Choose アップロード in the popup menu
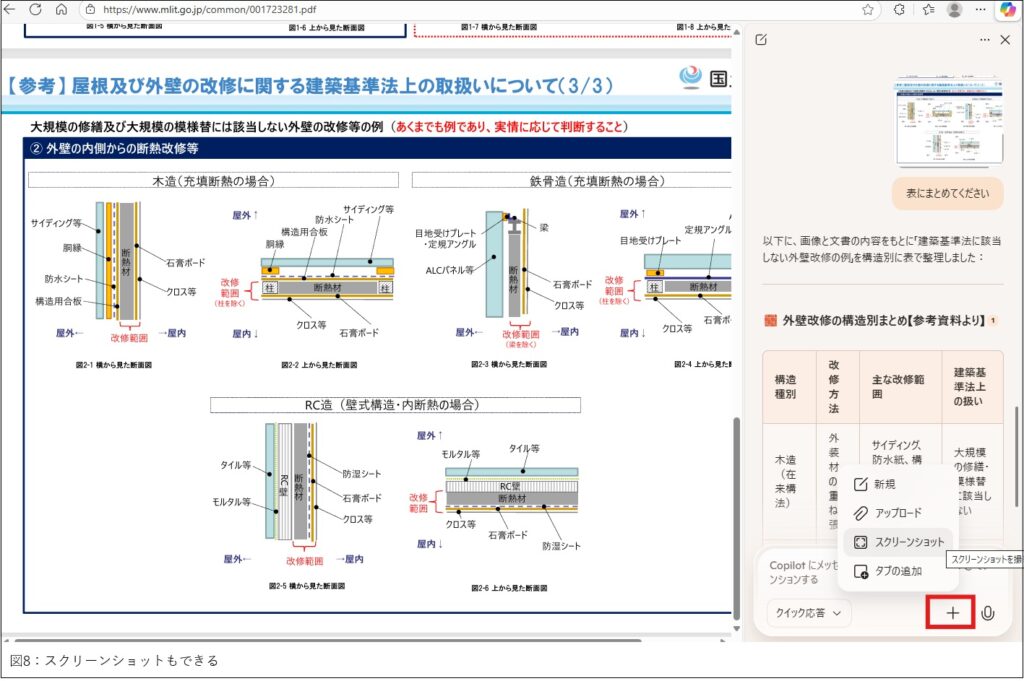 click(x=896, y=513)
